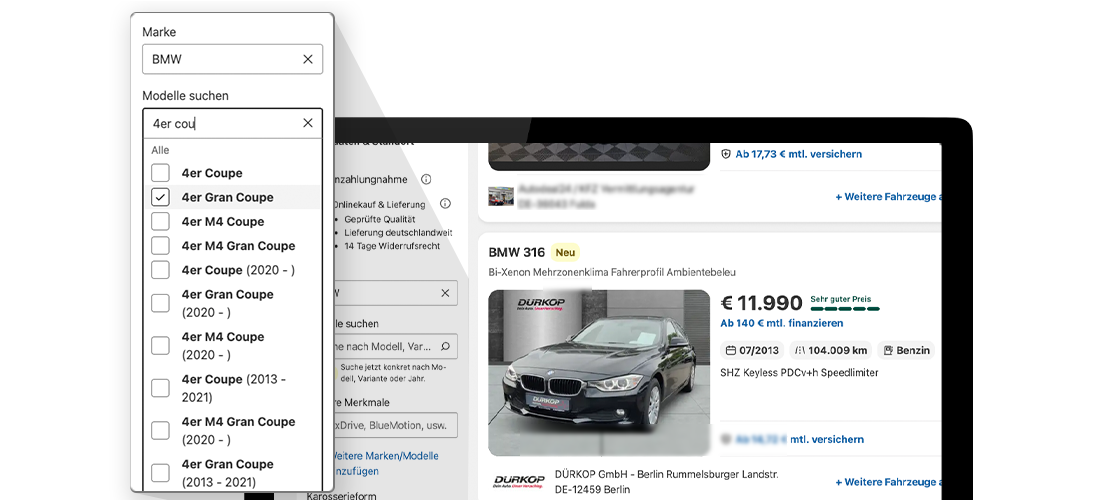Click 'Weitere Fahrzeuge' link for DÜRKOP dealer

point(888,482)
